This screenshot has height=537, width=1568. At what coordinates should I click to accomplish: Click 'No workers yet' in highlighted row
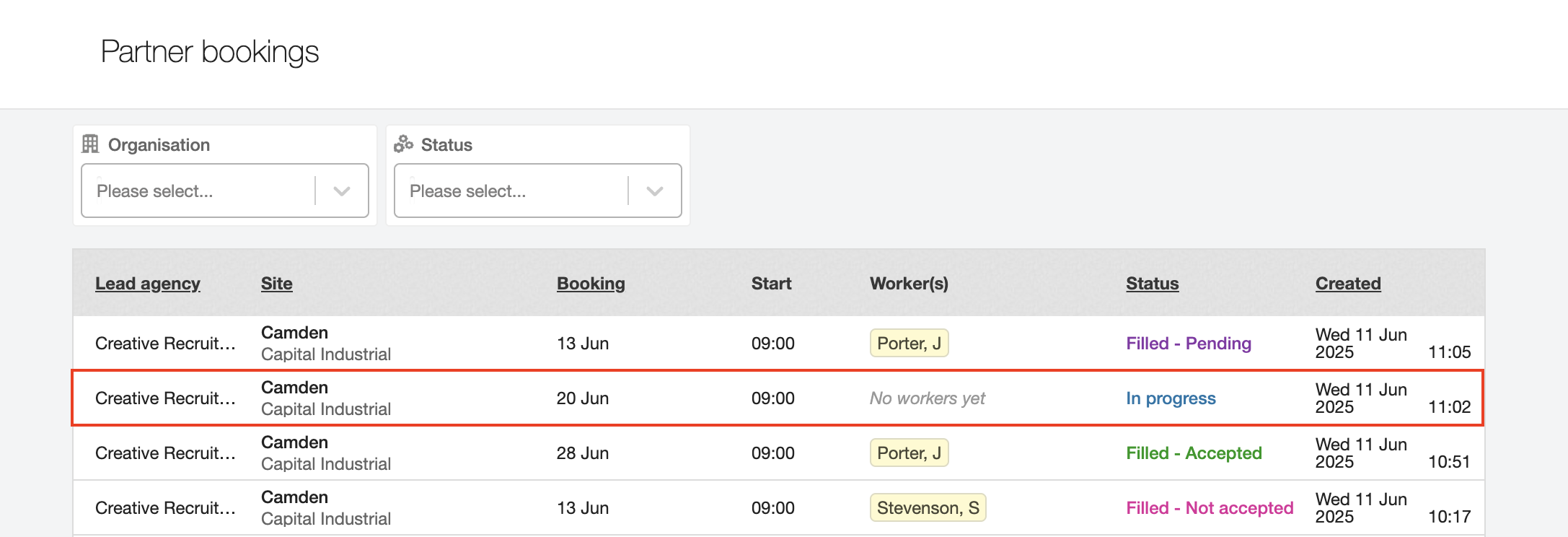(927, 398)
